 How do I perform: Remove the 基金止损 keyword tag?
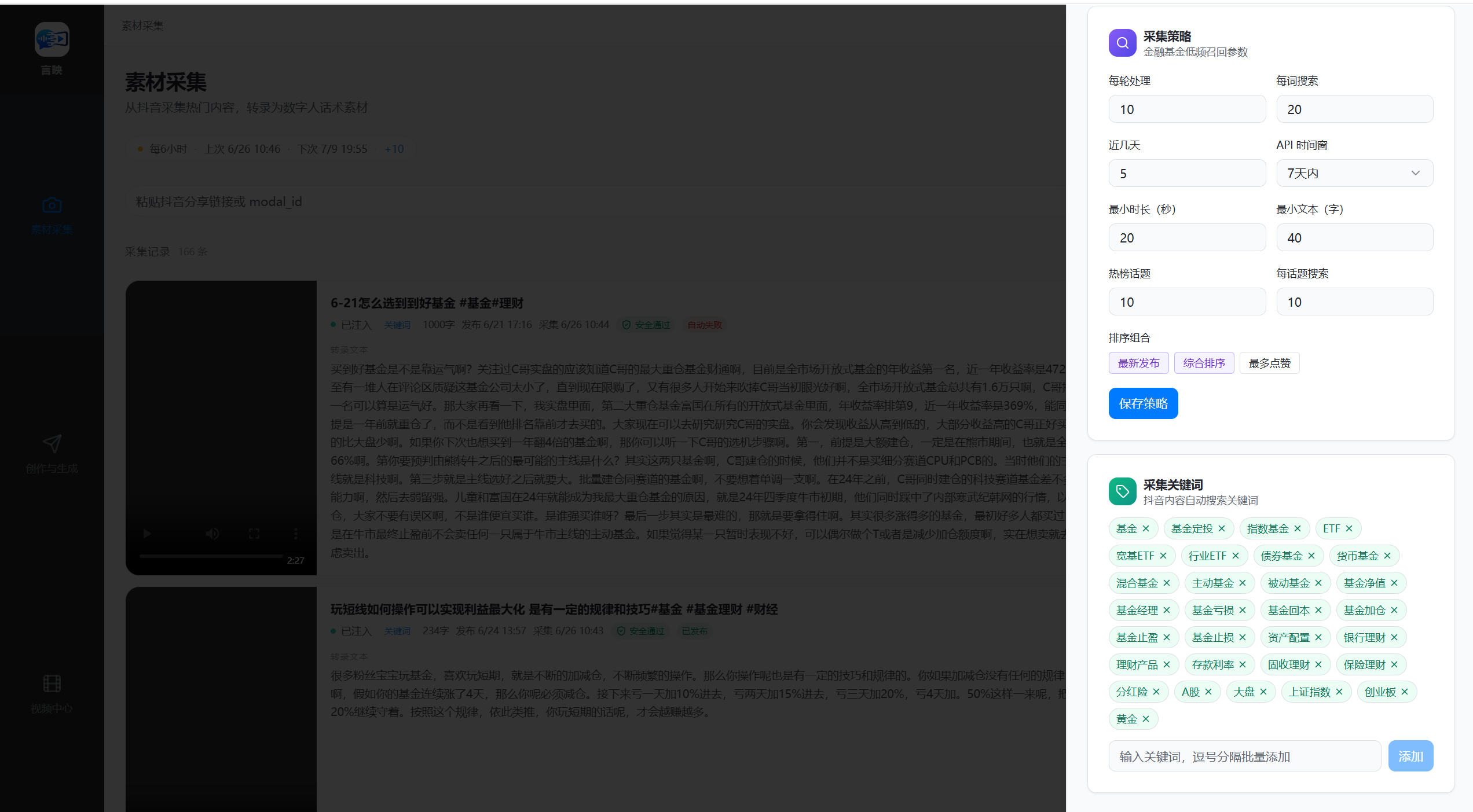click(x=1242, y=637)
